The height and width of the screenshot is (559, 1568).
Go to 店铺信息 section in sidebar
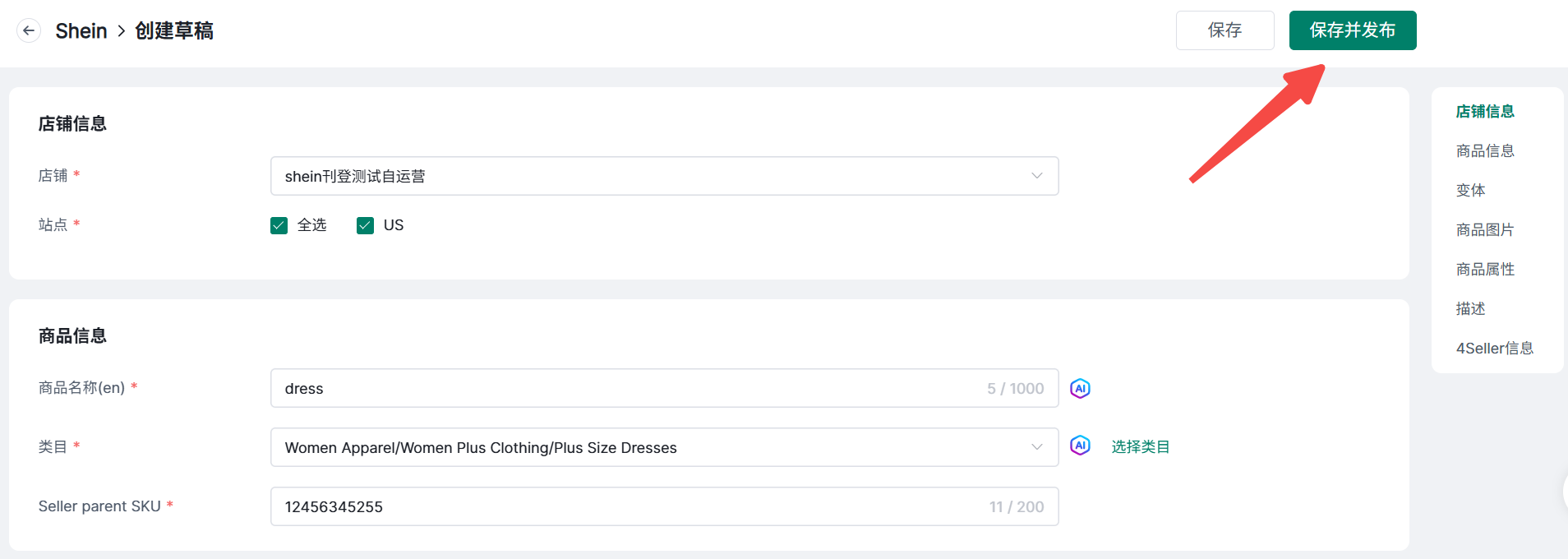[x=1485, y=112]
